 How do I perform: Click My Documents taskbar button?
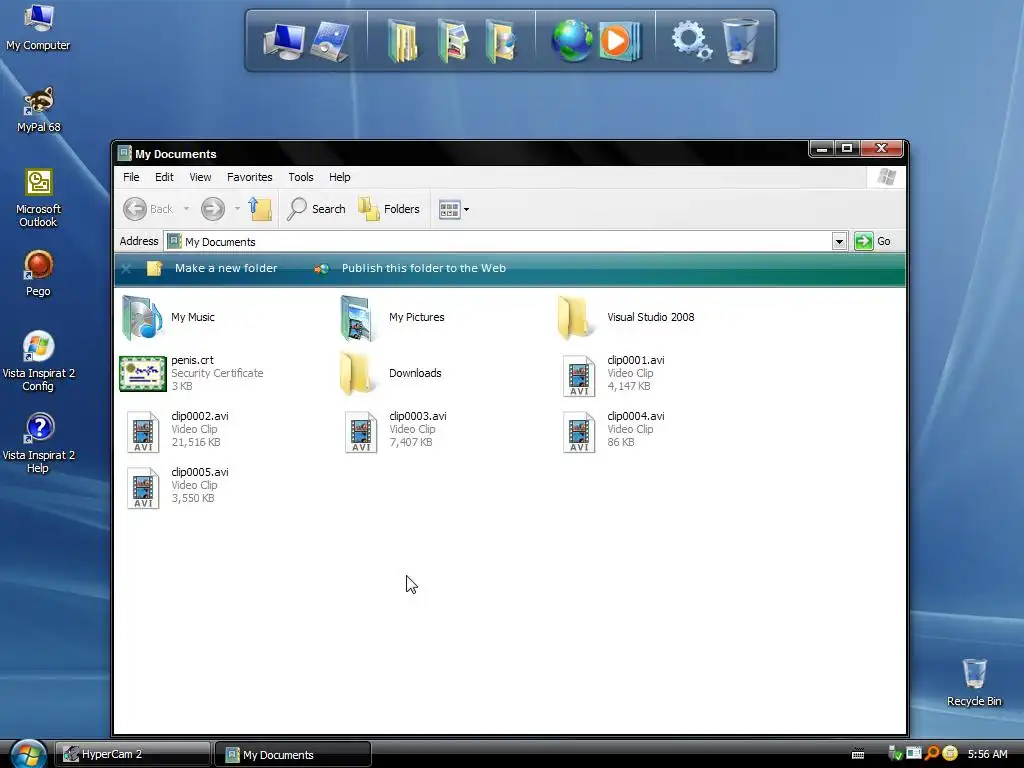point(293,754)
